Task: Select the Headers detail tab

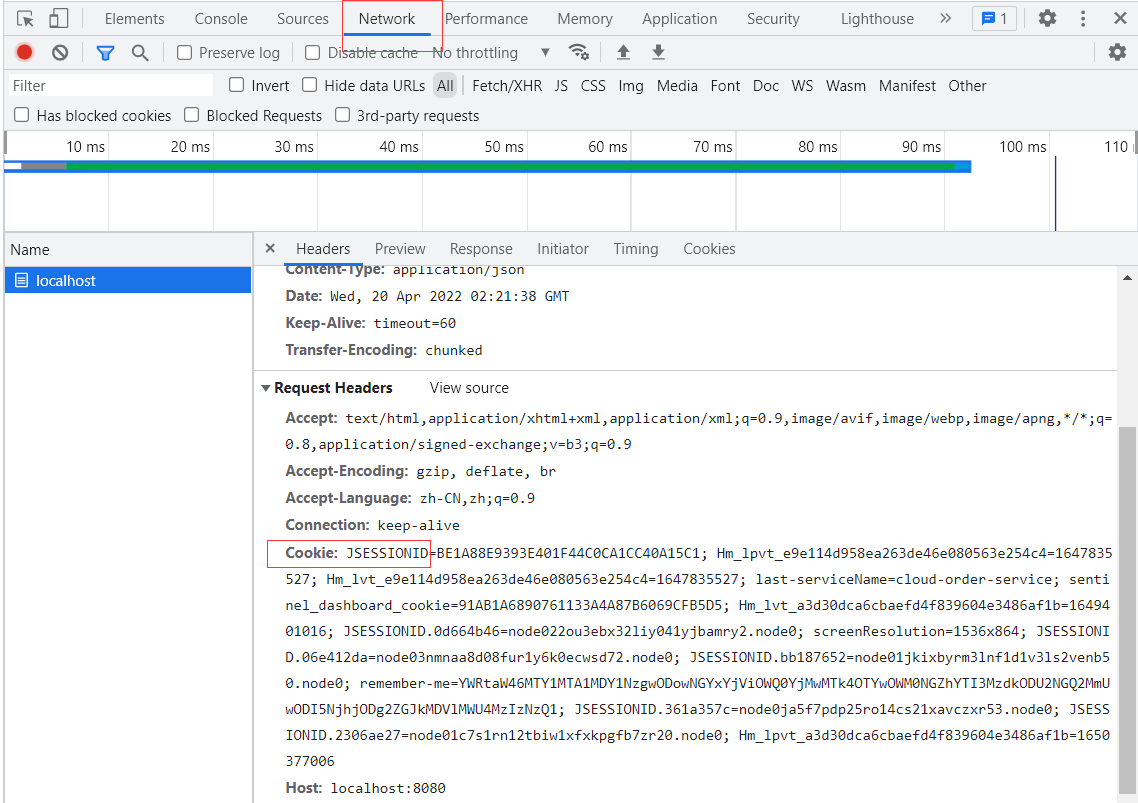Action: [323, 249]
